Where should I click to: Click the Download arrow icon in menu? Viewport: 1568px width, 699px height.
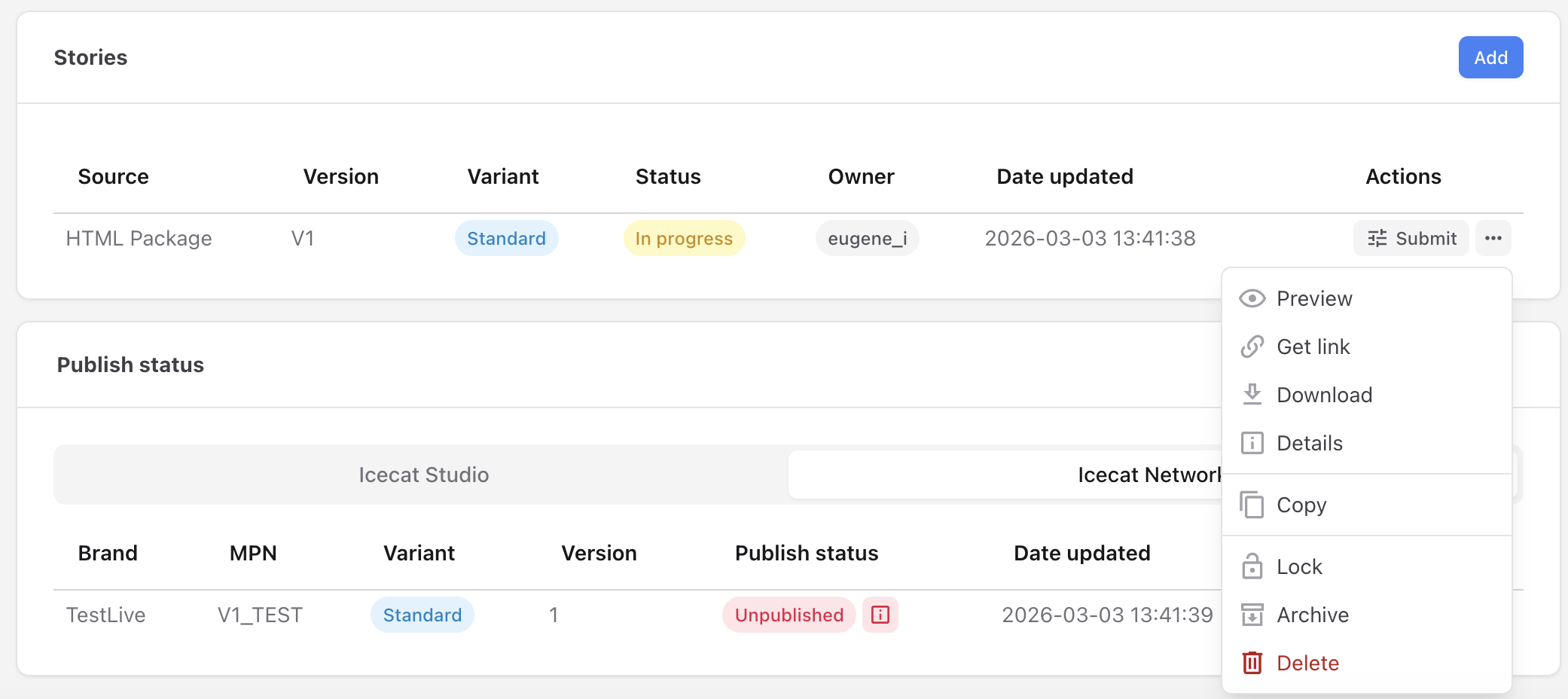tap(1252, 394)
